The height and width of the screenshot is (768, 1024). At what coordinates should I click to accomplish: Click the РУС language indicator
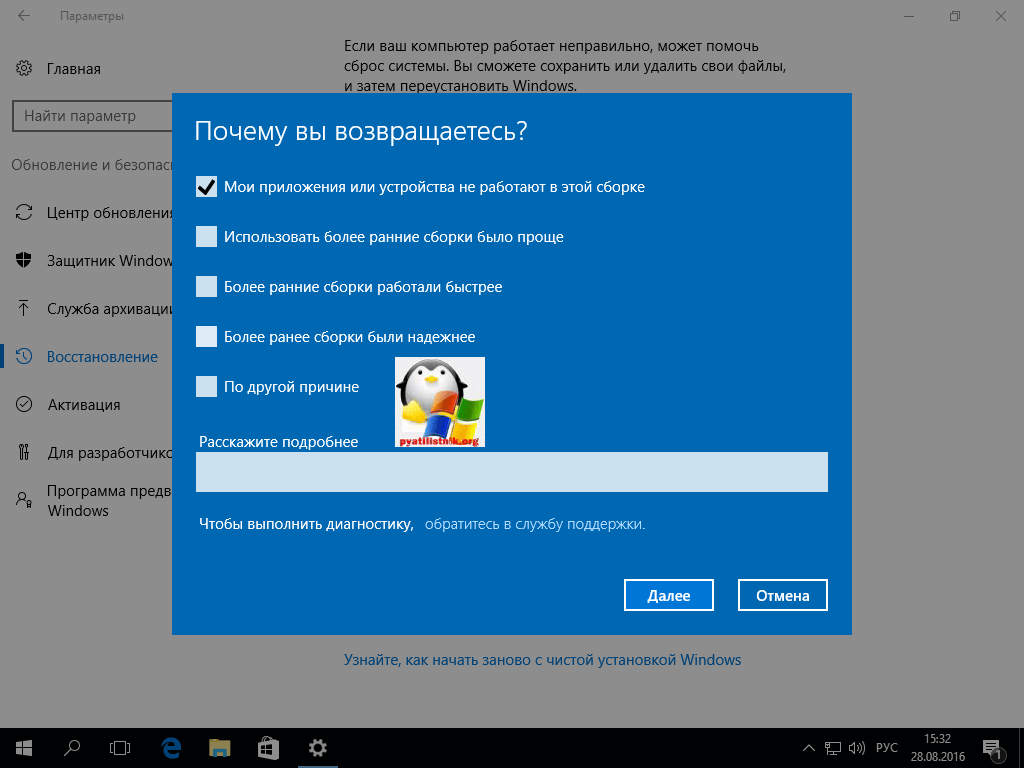click(886, 748)
